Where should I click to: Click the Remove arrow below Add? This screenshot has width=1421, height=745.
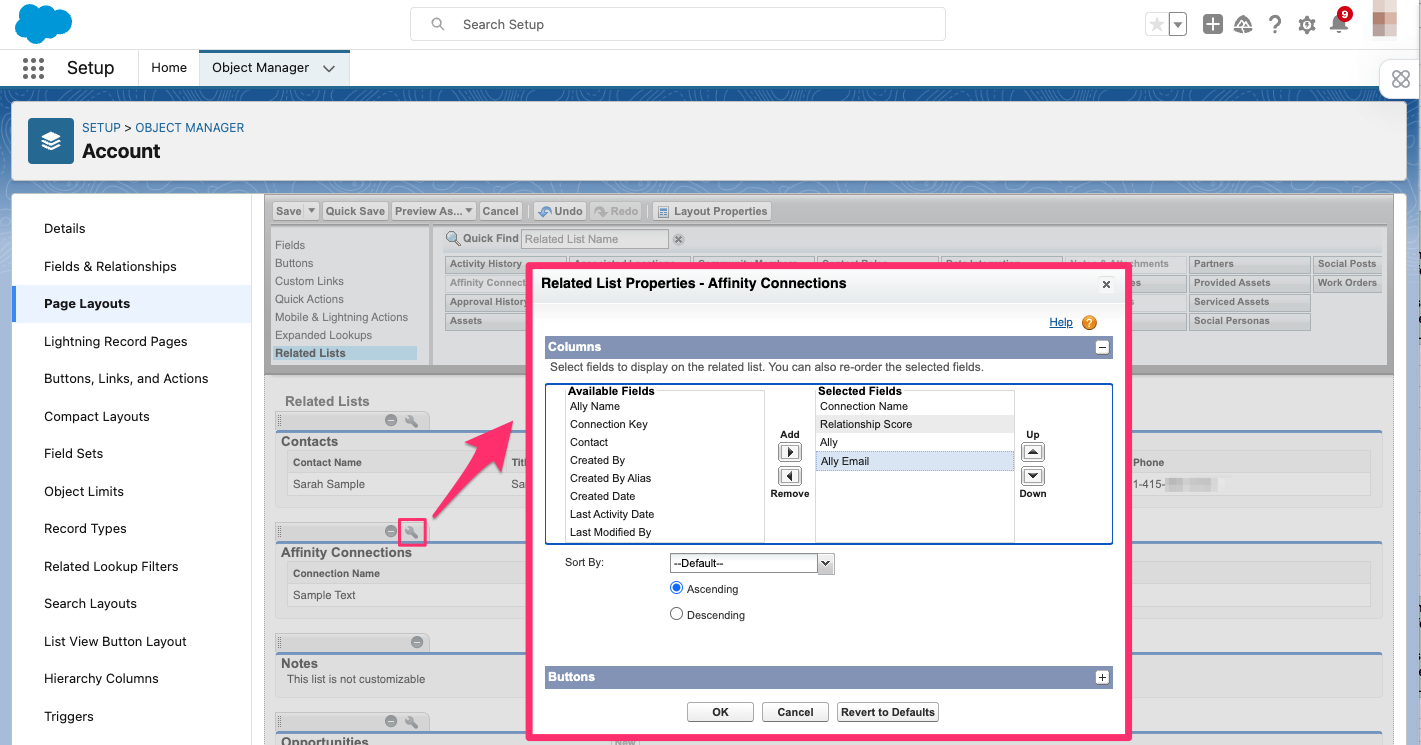tap(789, 477)
